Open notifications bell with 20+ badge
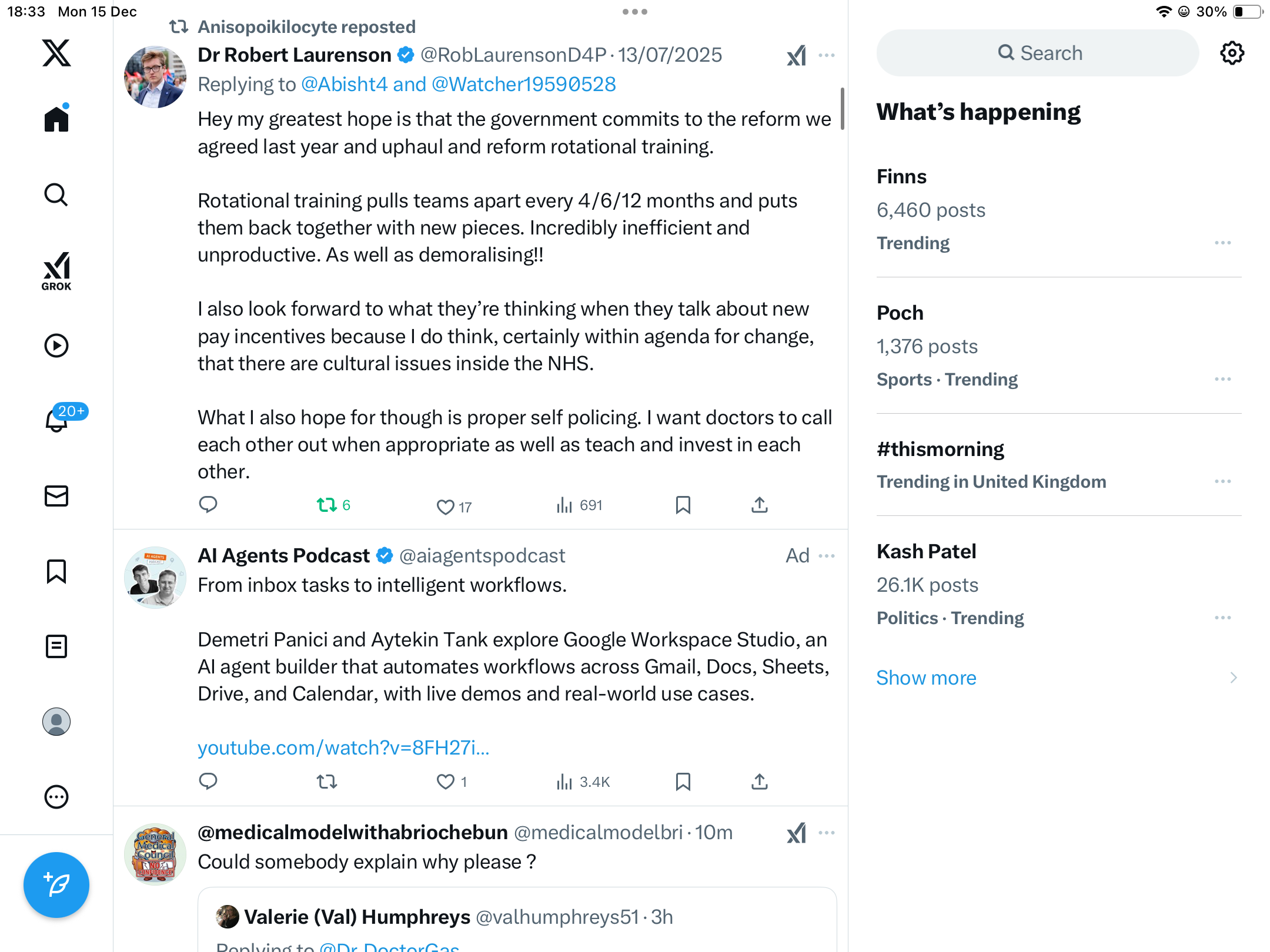Screen dimensions: 1270x952 tap(57, 420)
